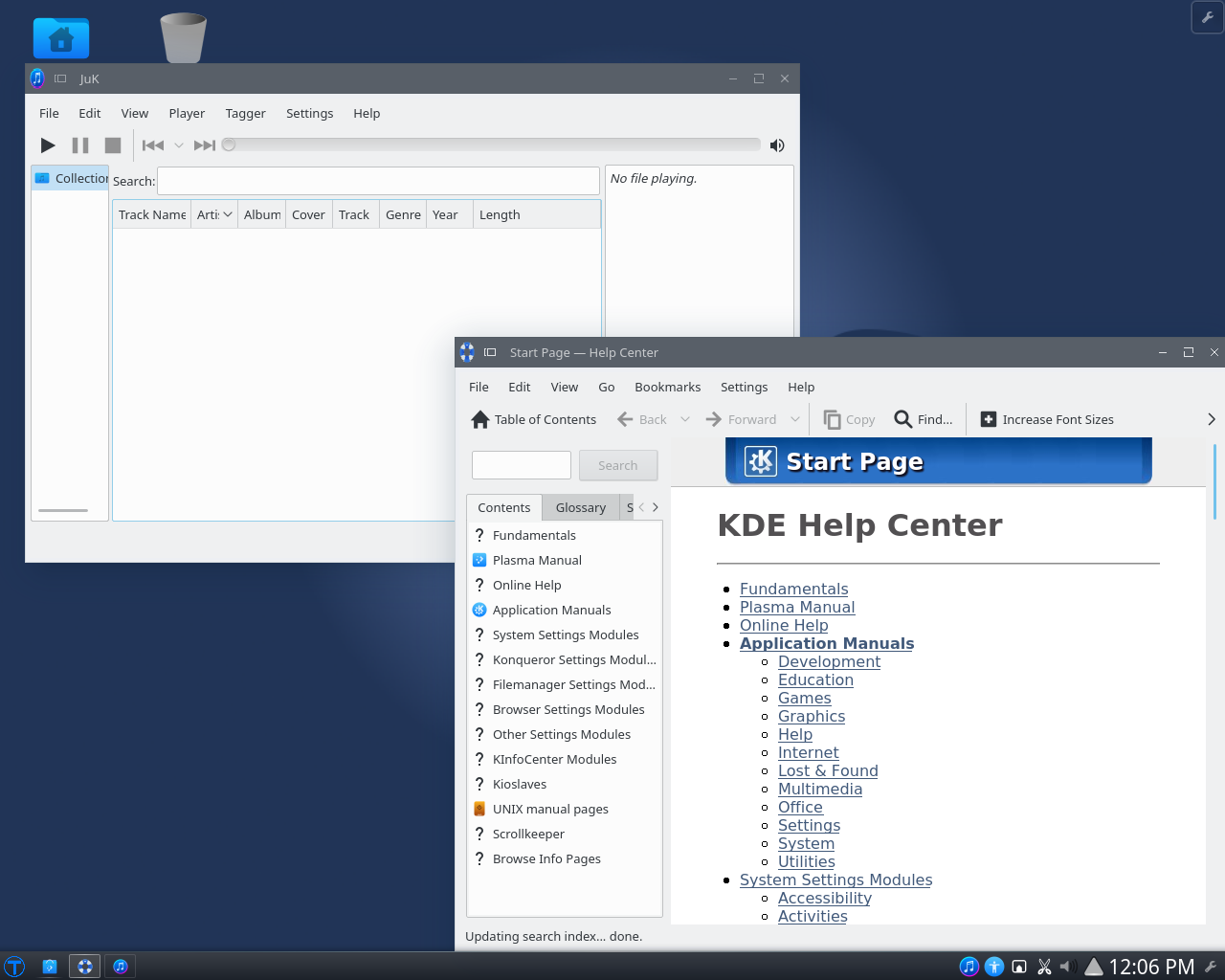Open the Back history dropdown

[x=685, y=419]
